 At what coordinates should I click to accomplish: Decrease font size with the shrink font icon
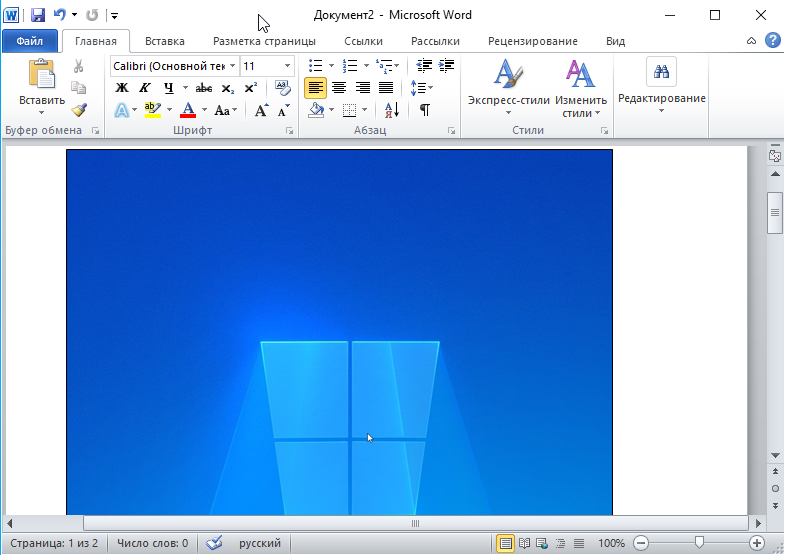[x=284, y=110]
